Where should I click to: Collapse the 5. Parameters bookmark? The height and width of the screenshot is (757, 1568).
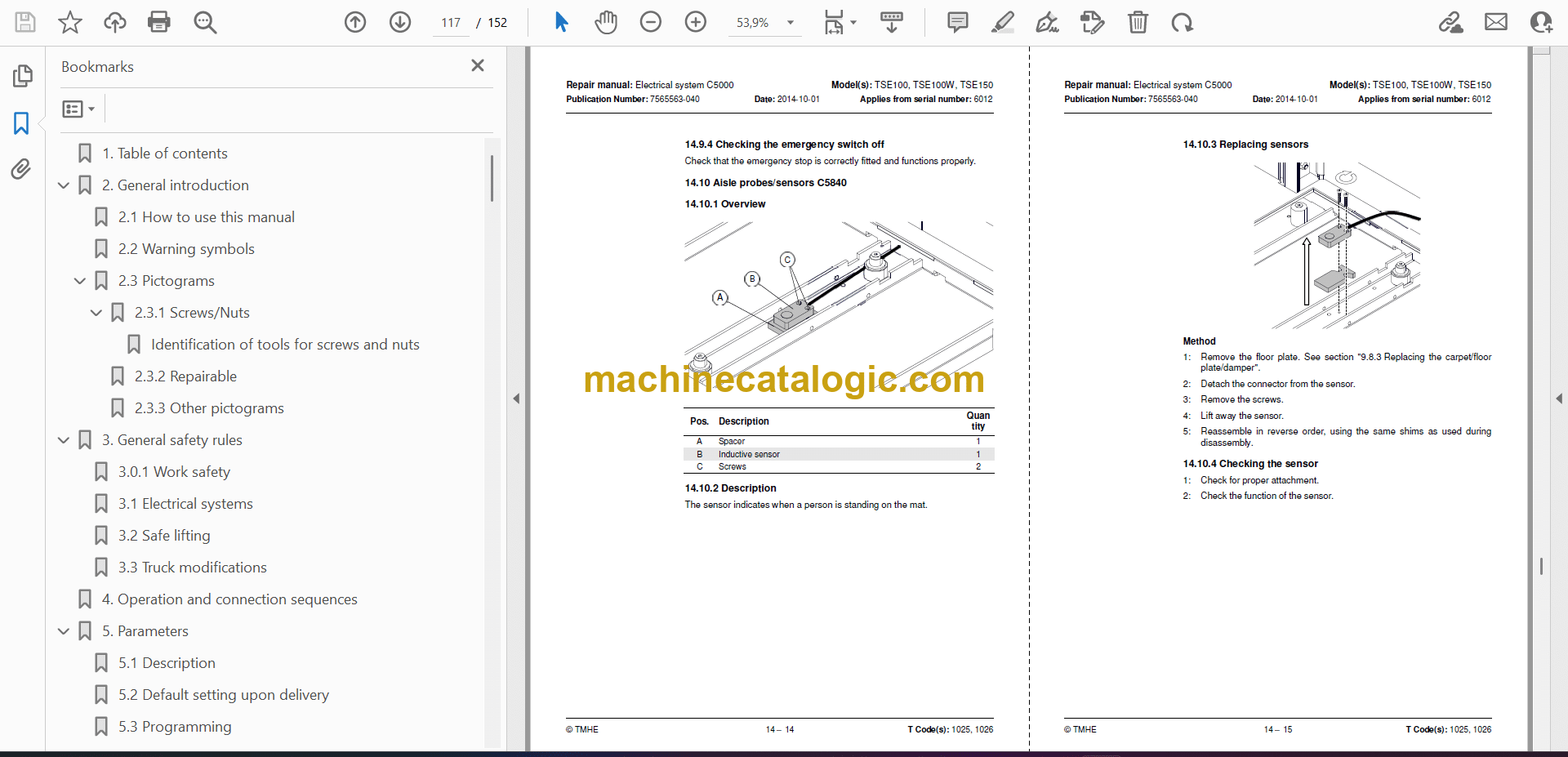click(x=64, y=631)
